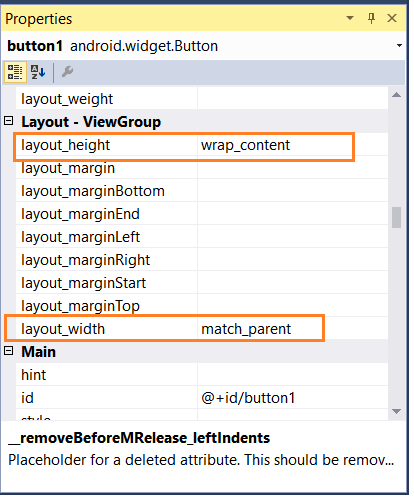This screenshot has width=414, height=498.
Task: Select the layout_height wrap_content value field
Action: coord(293,145)
